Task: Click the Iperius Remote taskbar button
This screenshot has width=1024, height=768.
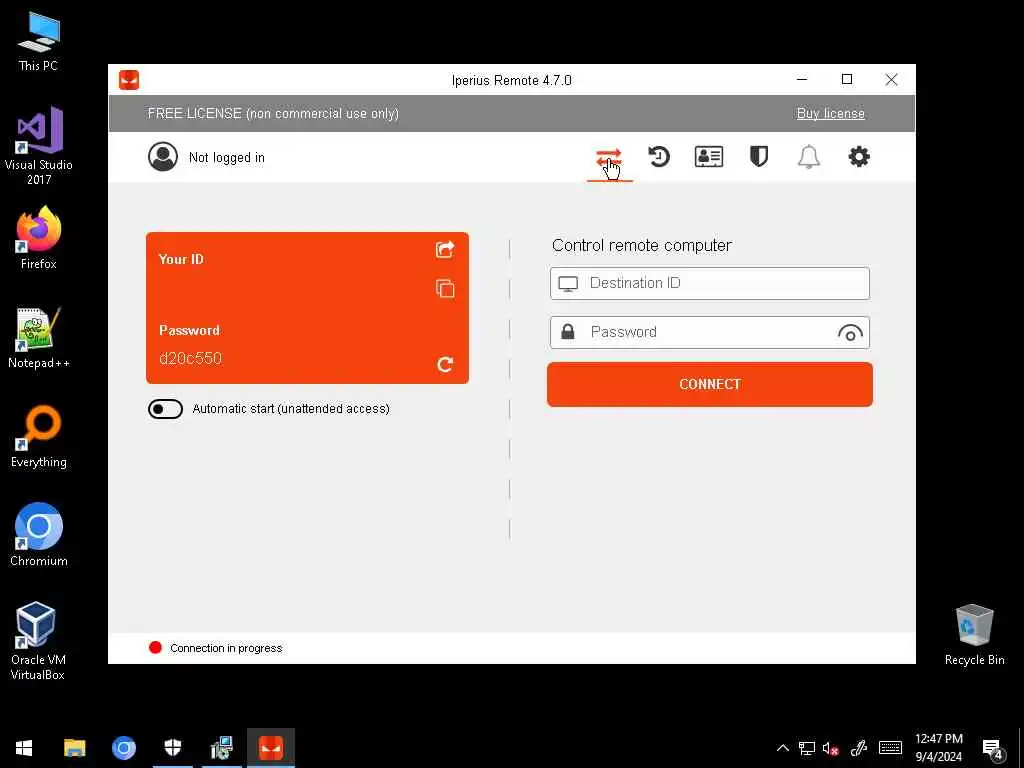Action: point(270,748)
